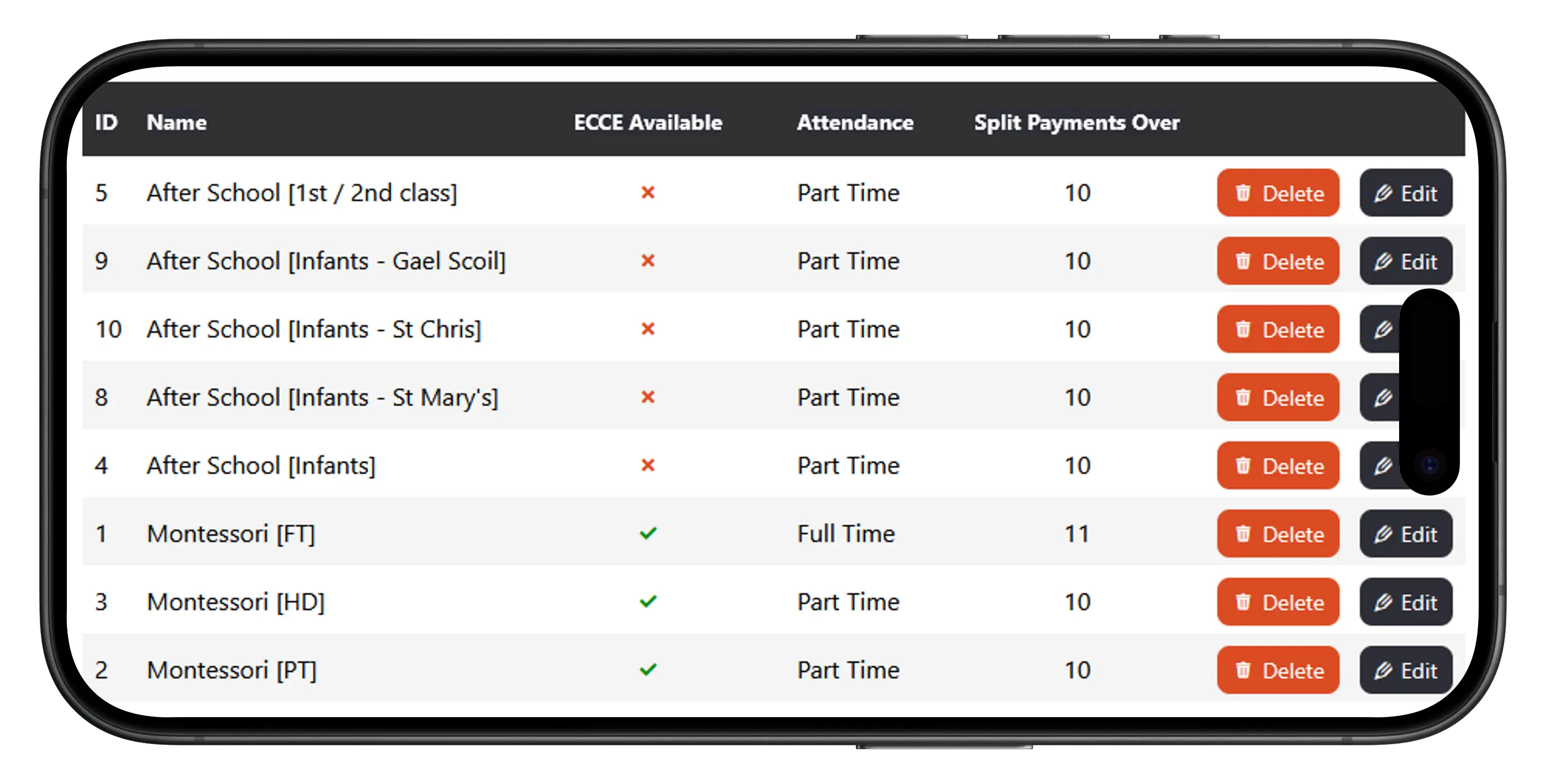The height and width of the screenshot is (784, 1545).
Task: Click the trash icon to delete After School [1st / 2nd class]
Action: (1244, 193)
